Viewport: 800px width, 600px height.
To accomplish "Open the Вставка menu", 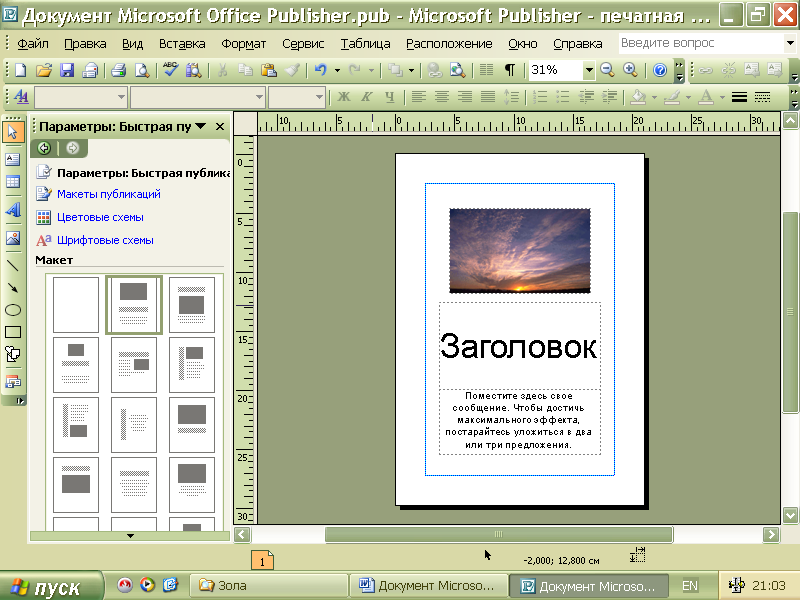I will pos(182,44).
